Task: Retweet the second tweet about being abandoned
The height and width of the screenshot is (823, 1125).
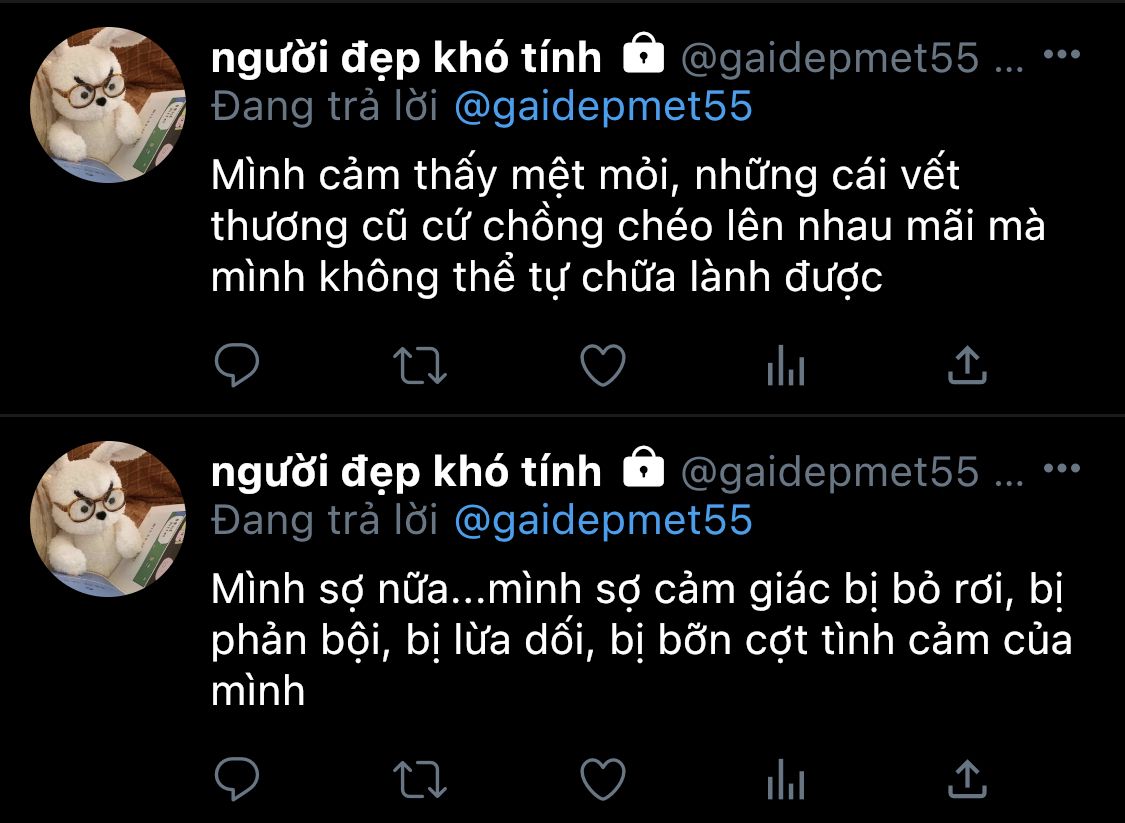Action: coord(420,779)
